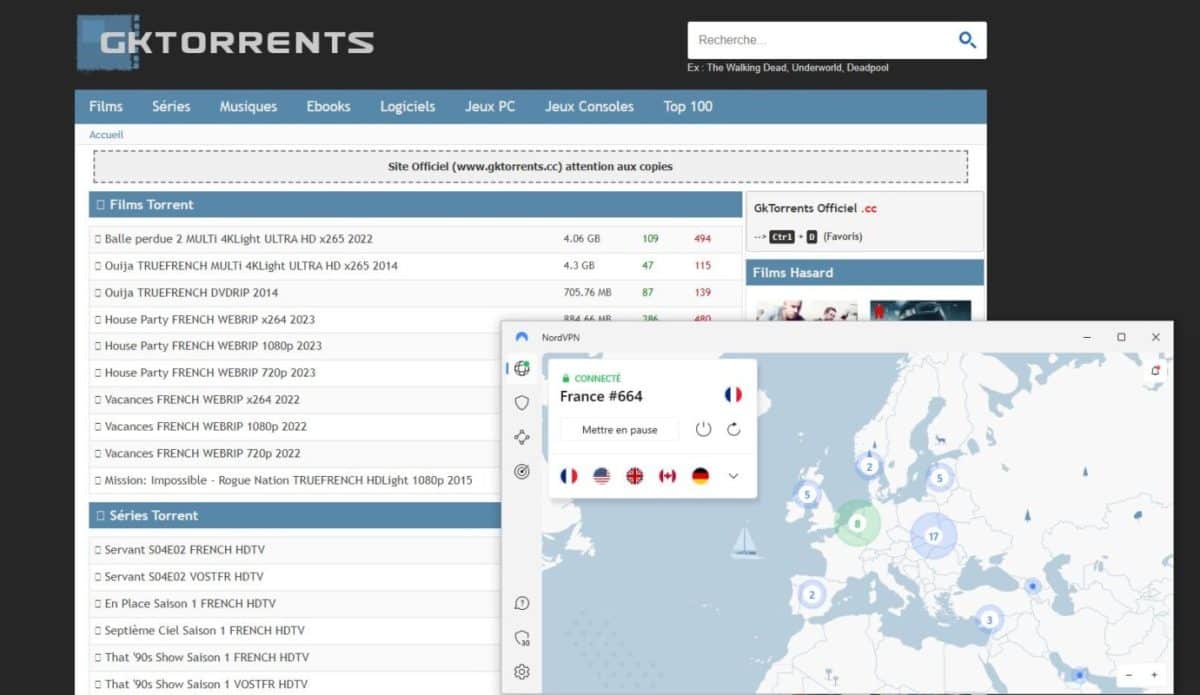Click the Films Torrent section header
This screenshot has height=695, width=1200.
pyautogui.click(x=416, y=205)
